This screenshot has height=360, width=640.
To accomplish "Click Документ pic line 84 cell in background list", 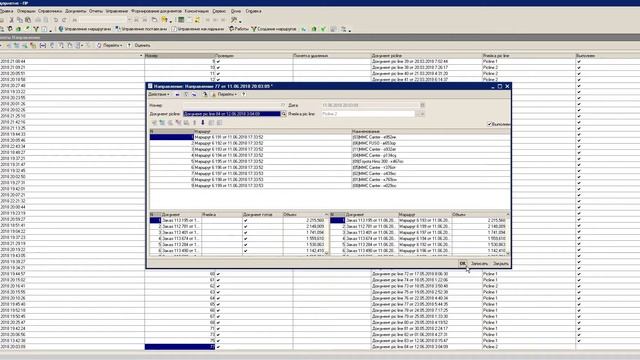I will click(x=427, y=347).
